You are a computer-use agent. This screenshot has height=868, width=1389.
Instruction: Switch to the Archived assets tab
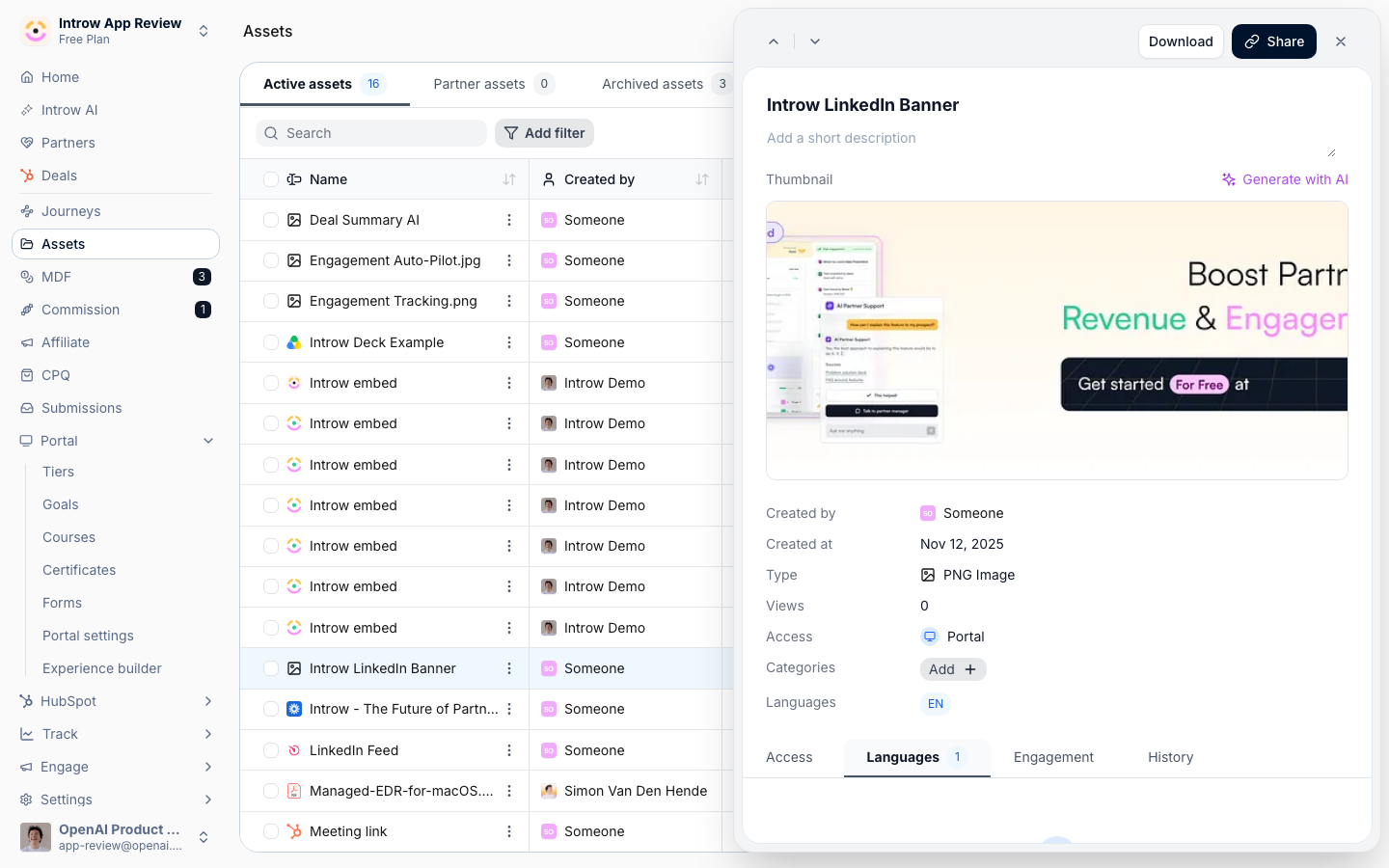(666, 84)
